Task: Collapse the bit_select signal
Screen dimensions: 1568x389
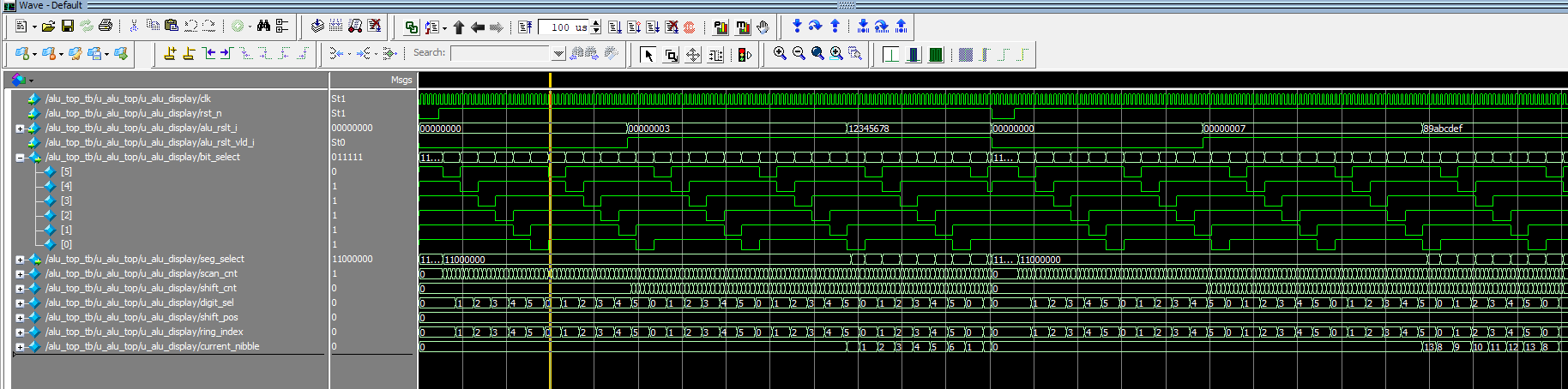Action: 20,158
